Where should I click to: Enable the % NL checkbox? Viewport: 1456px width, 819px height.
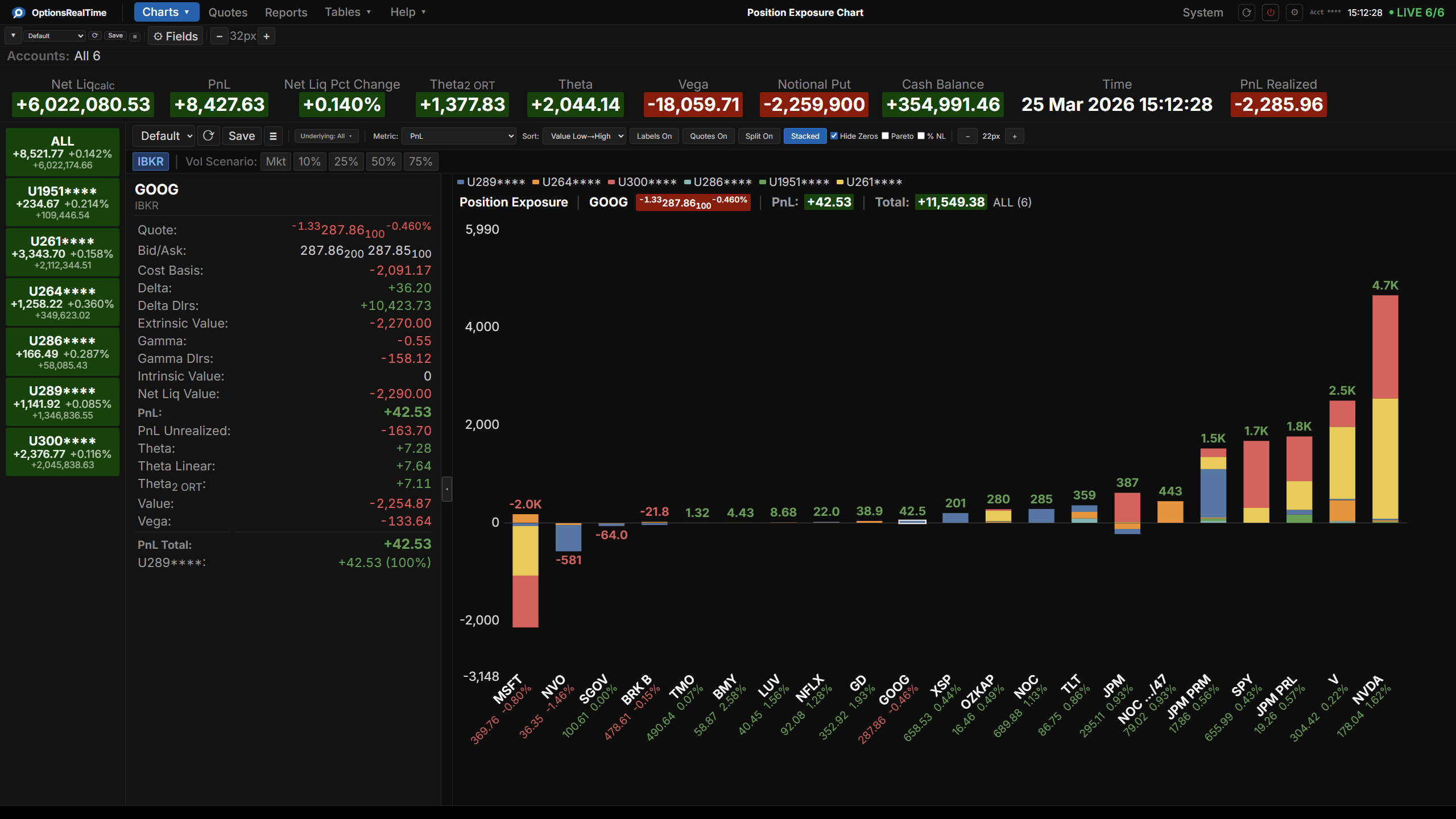coord(921,136)
